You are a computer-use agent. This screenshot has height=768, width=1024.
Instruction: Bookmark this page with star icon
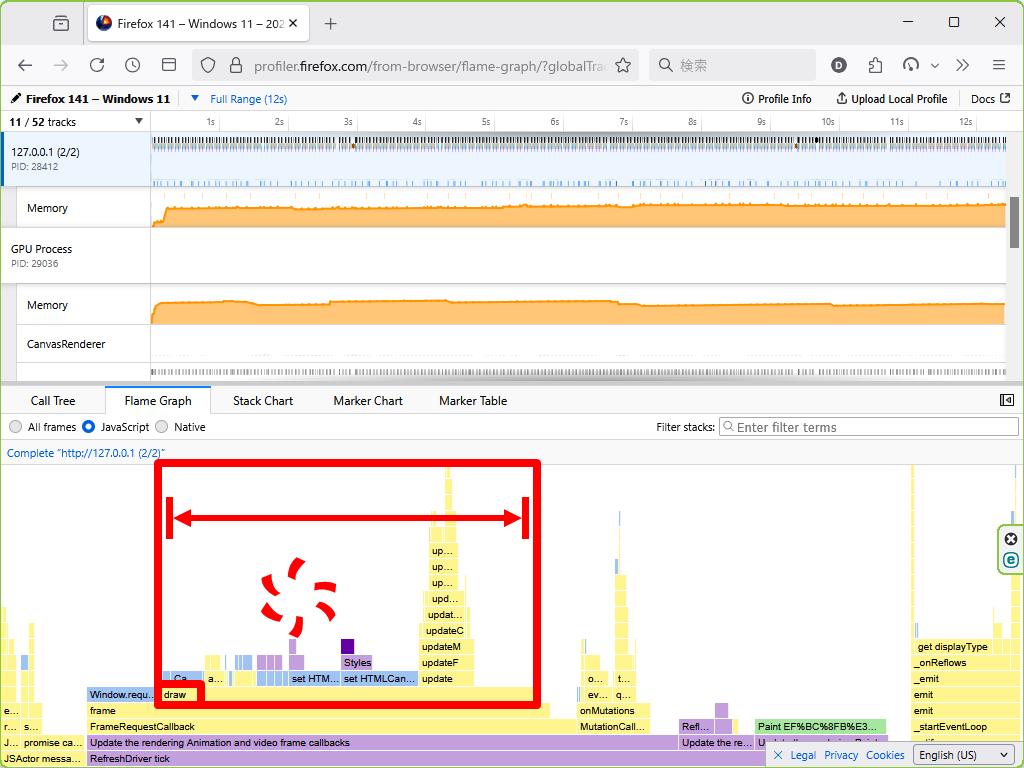click(x=623, y=65)
